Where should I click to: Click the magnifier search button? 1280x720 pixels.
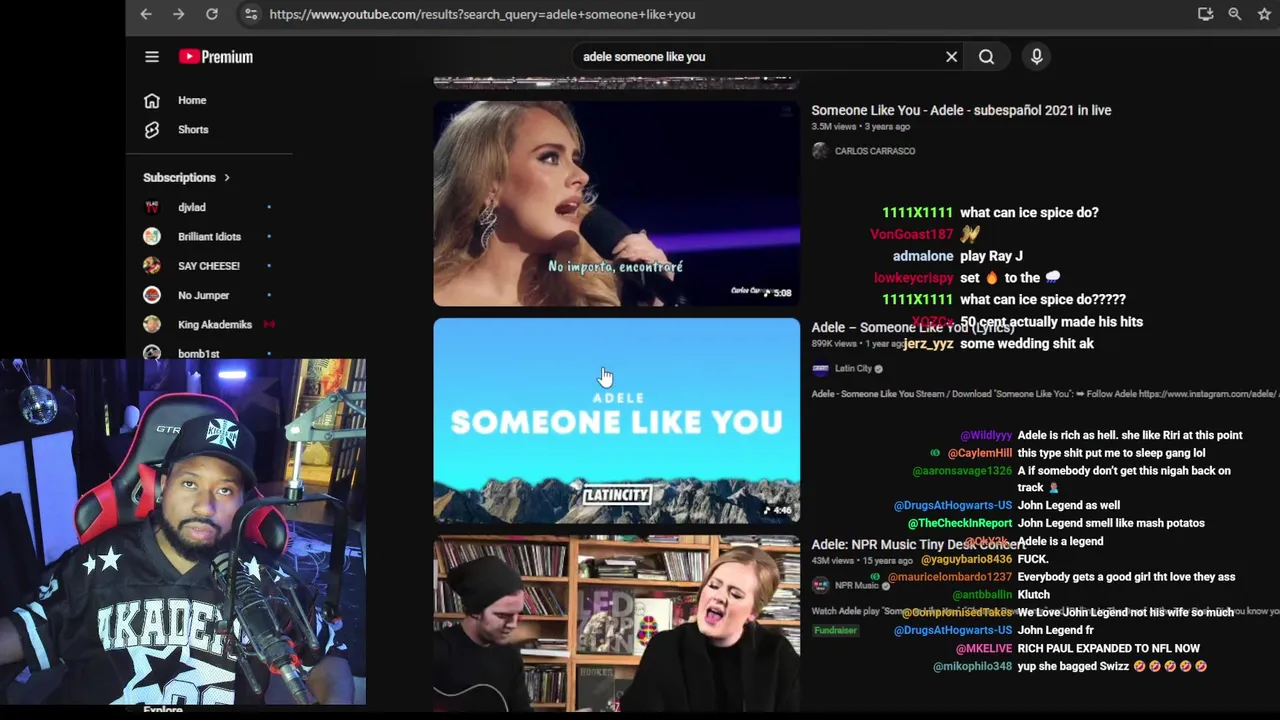(986, 57)
